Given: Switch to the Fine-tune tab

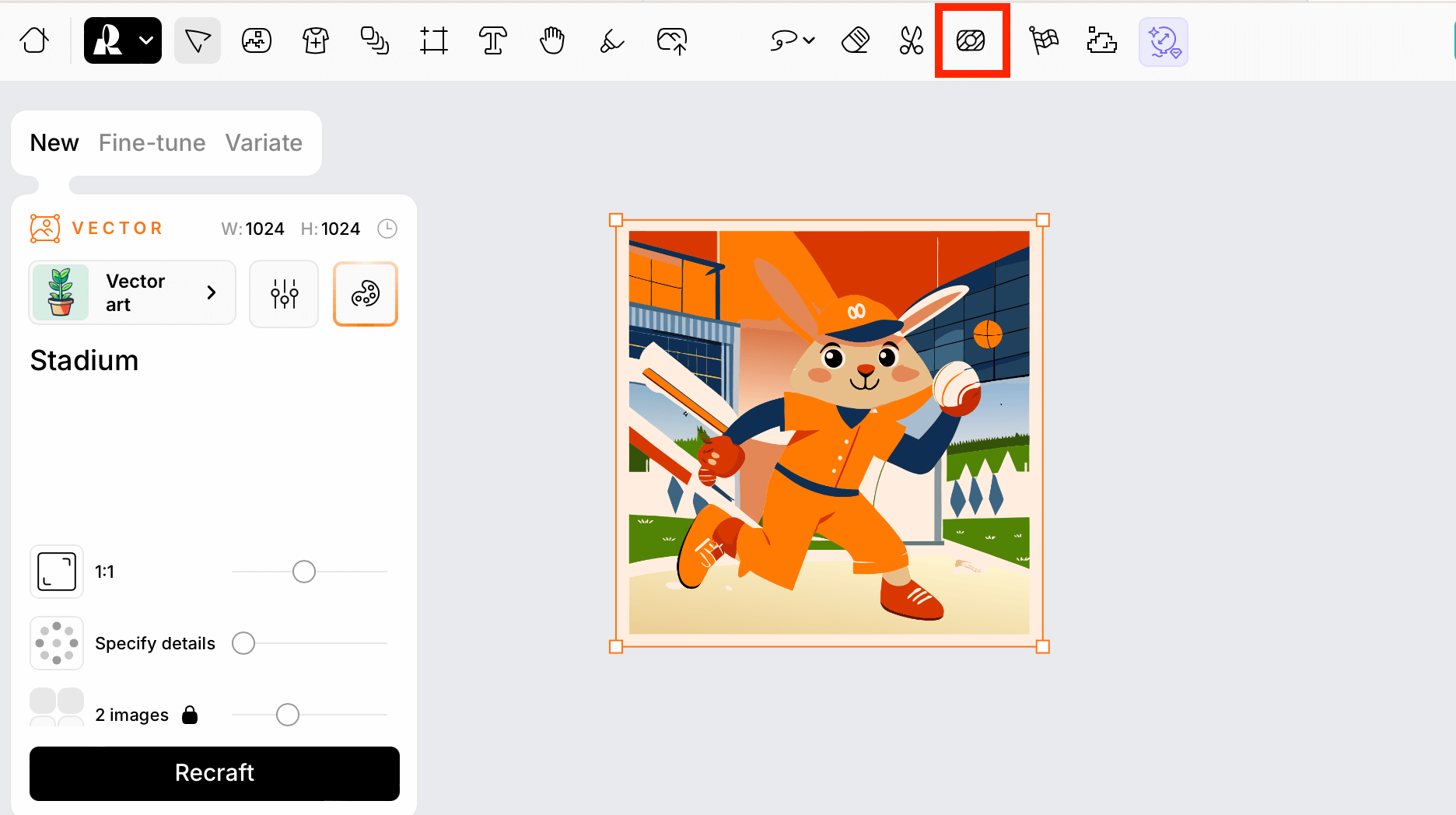Looking at the screenshot, I should pos(152,143).
